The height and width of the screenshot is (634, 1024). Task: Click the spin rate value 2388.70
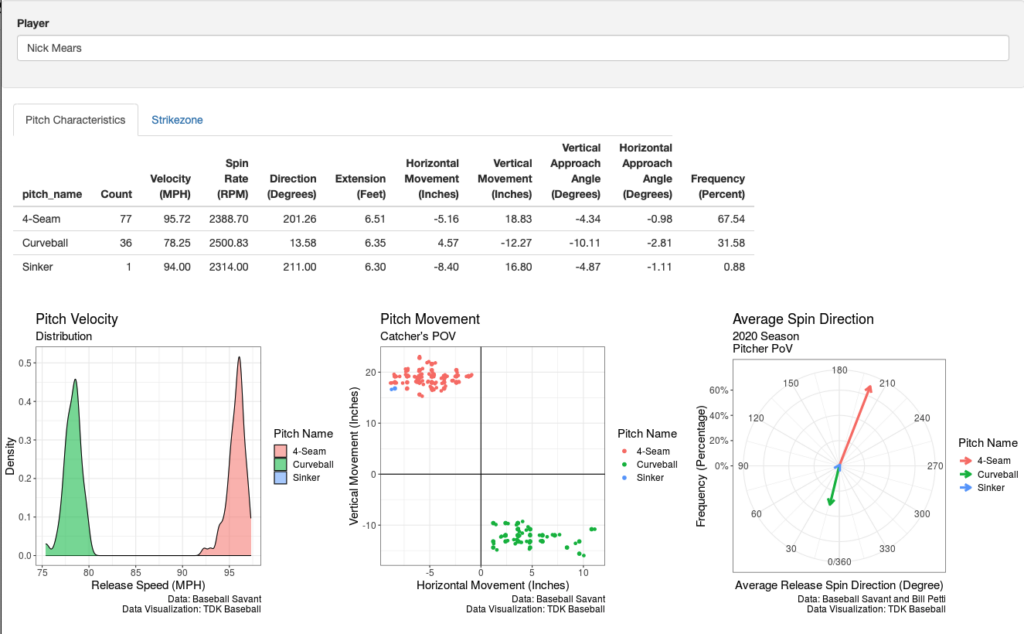click(229, 219)
